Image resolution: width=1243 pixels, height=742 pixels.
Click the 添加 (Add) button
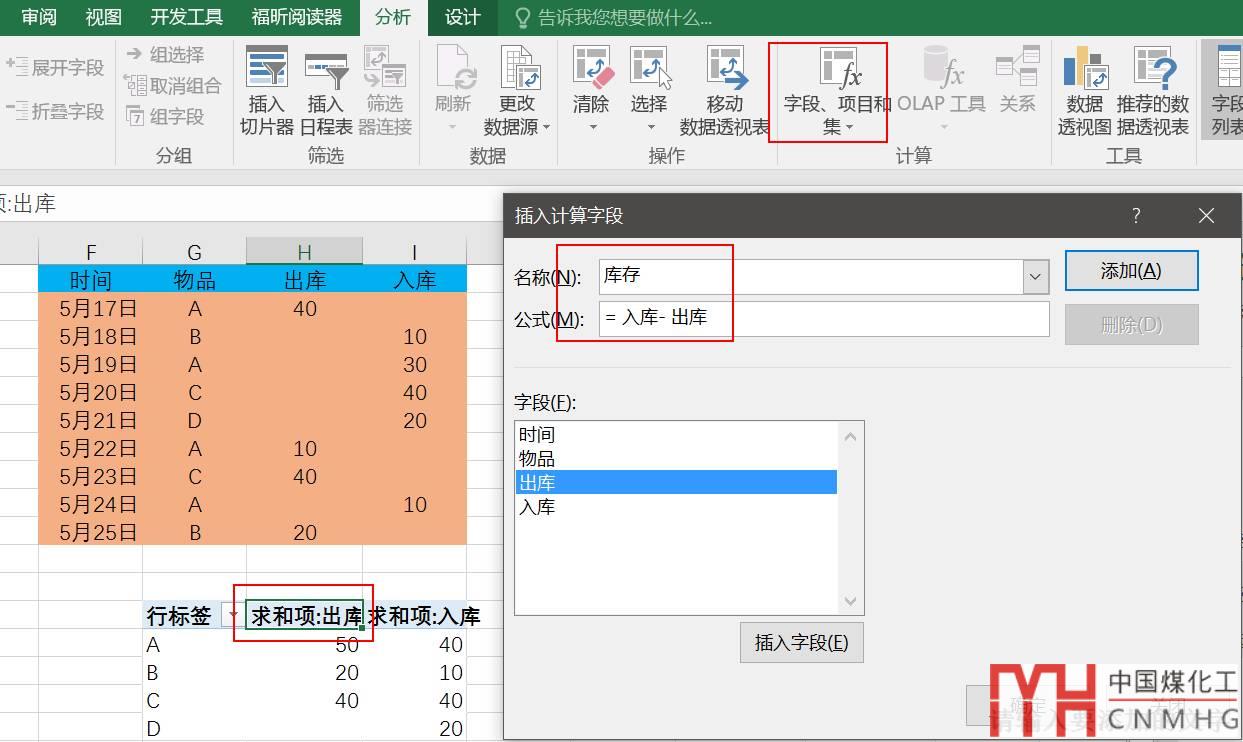pos(1130,271)
